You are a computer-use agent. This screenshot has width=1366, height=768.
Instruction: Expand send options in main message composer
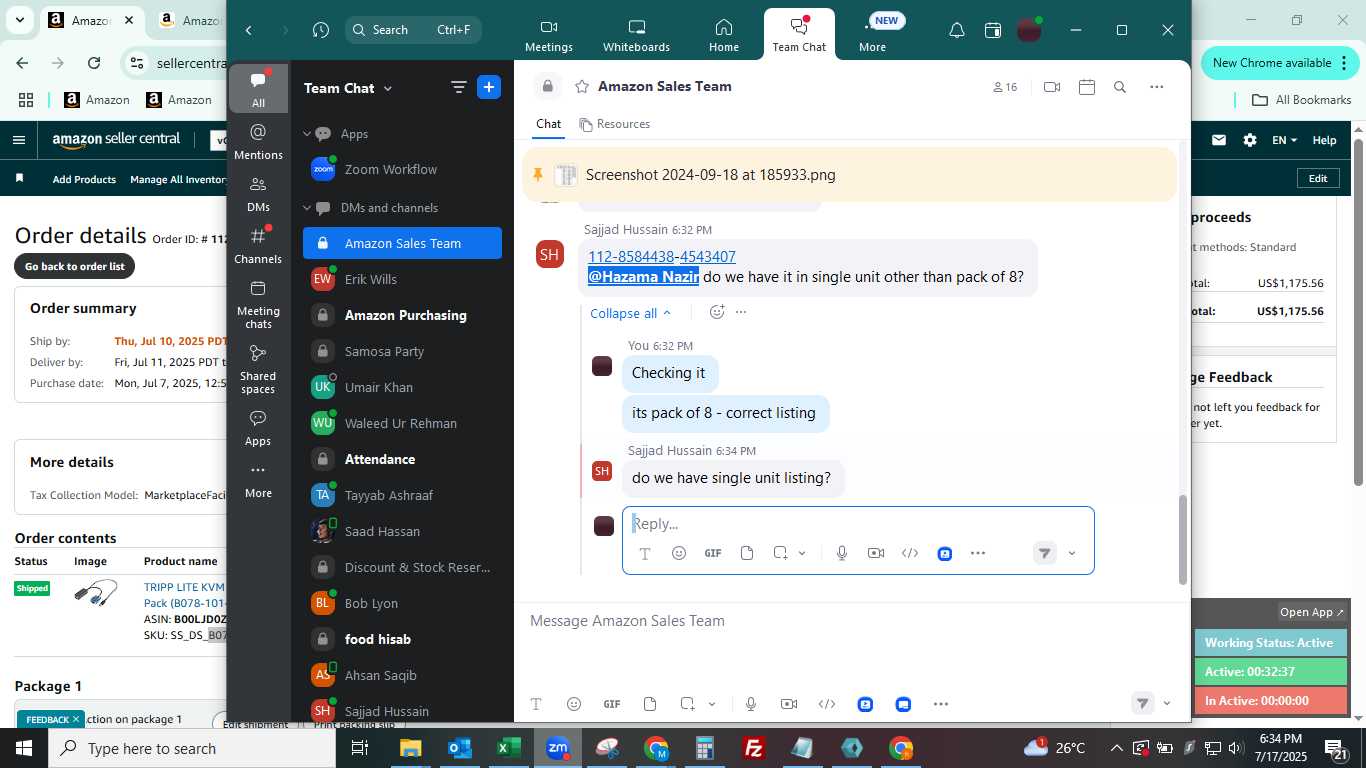(1167, 704)
